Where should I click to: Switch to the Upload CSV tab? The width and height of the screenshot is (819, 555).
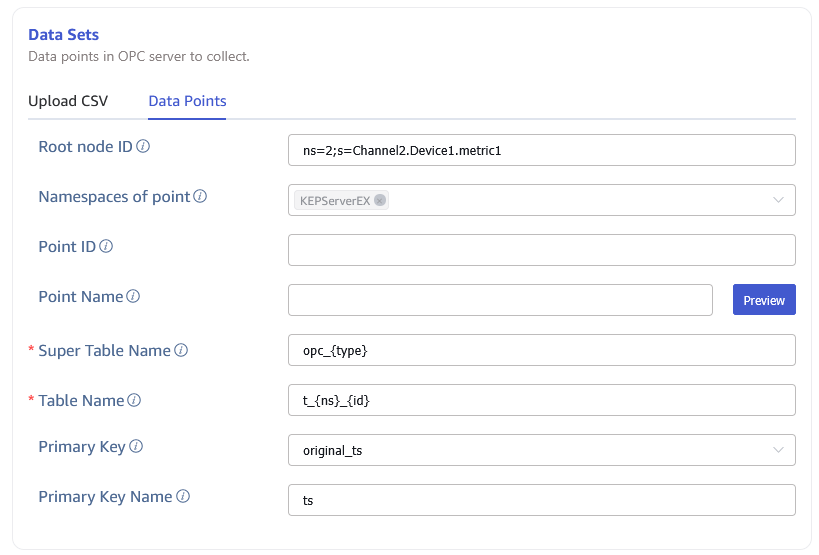tap(68, 101)
